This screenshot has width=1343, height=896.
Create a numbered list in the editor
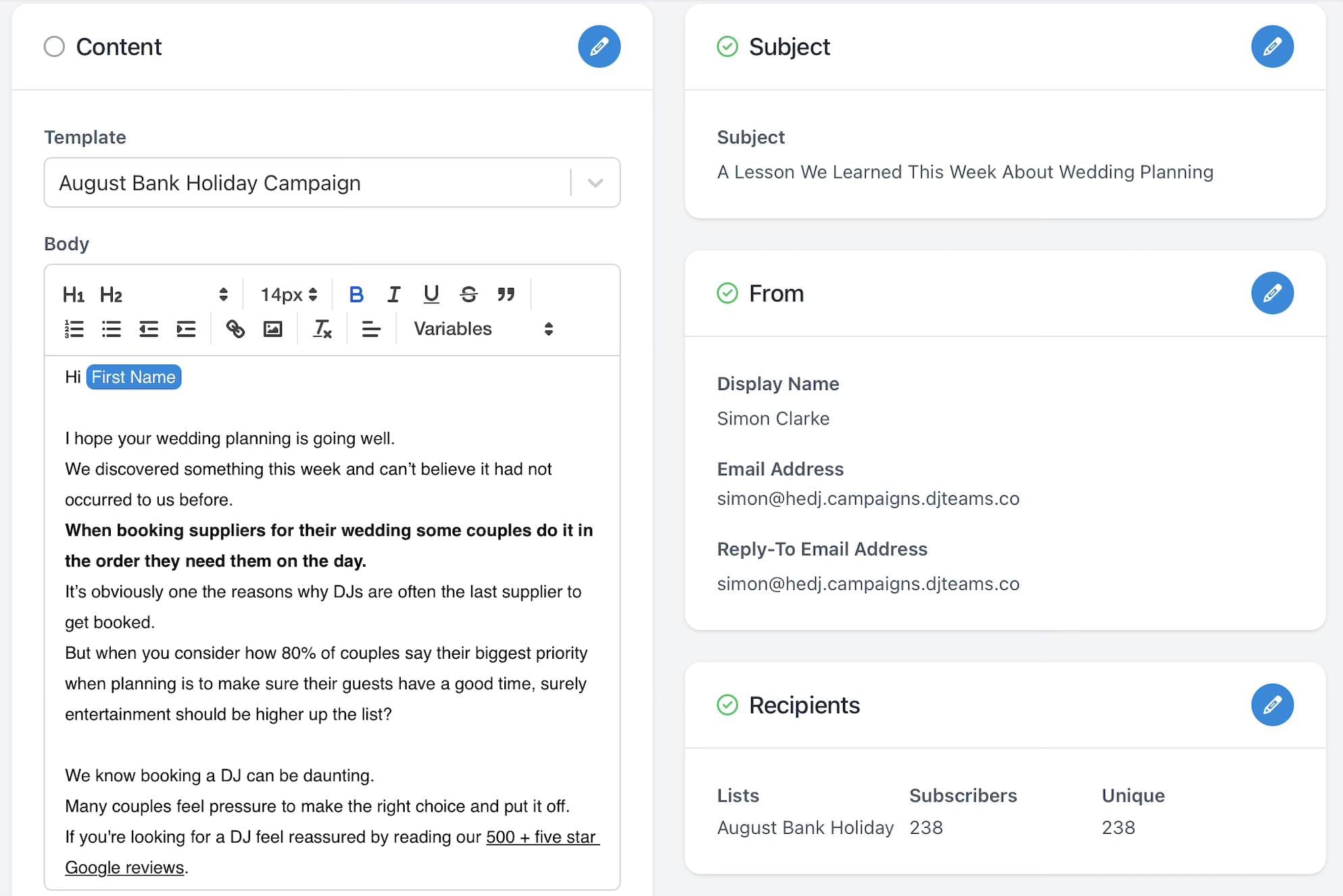74,329
